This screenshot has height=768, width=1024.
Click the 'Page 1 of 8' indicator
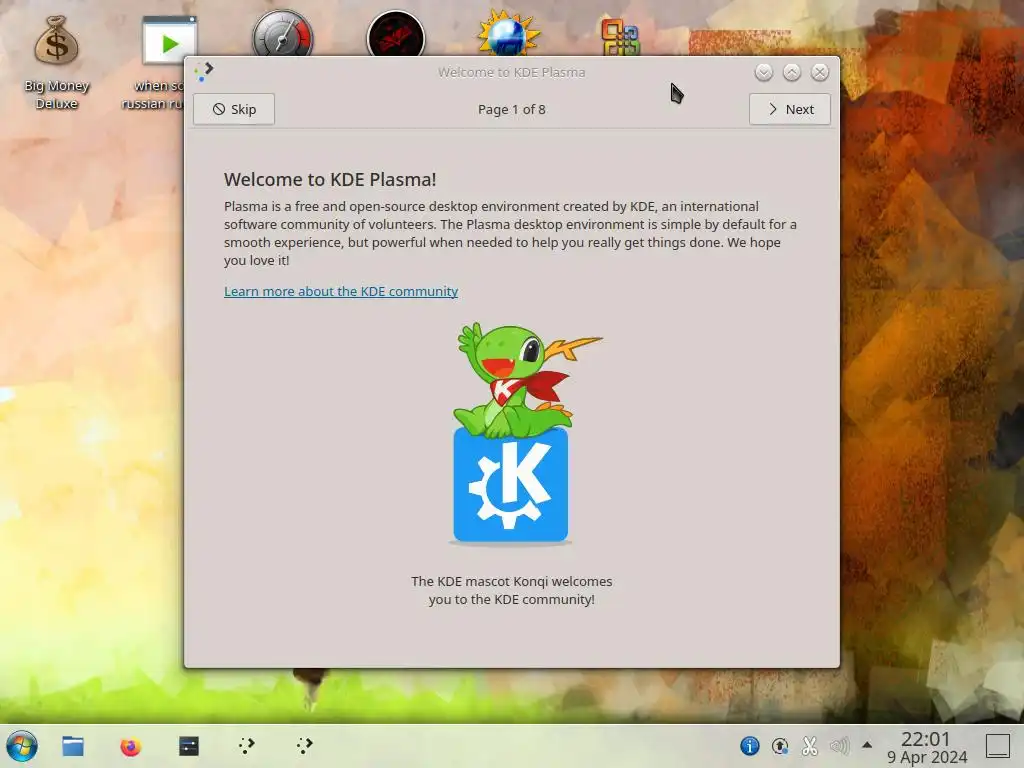pyautogui.click(x=511, y=110)
